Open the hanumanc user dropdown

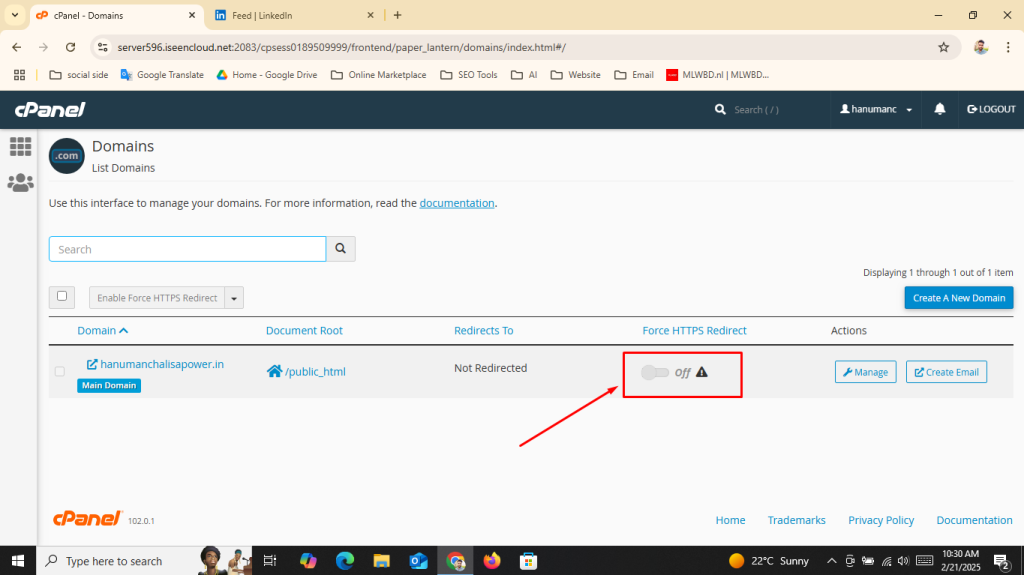[x=876, y=109]
